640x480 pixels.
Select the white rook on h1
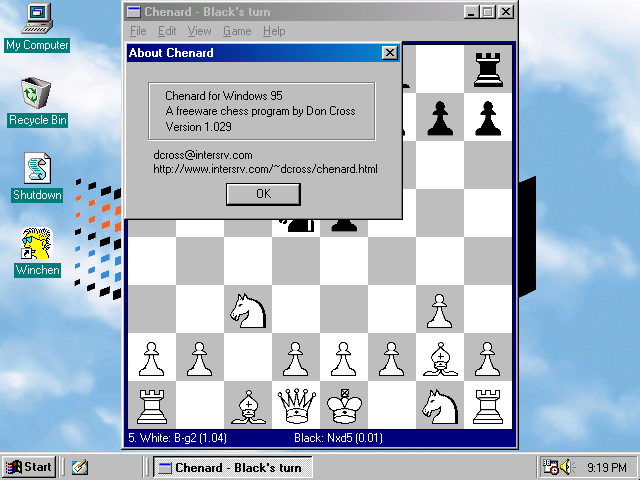point(488,407)
